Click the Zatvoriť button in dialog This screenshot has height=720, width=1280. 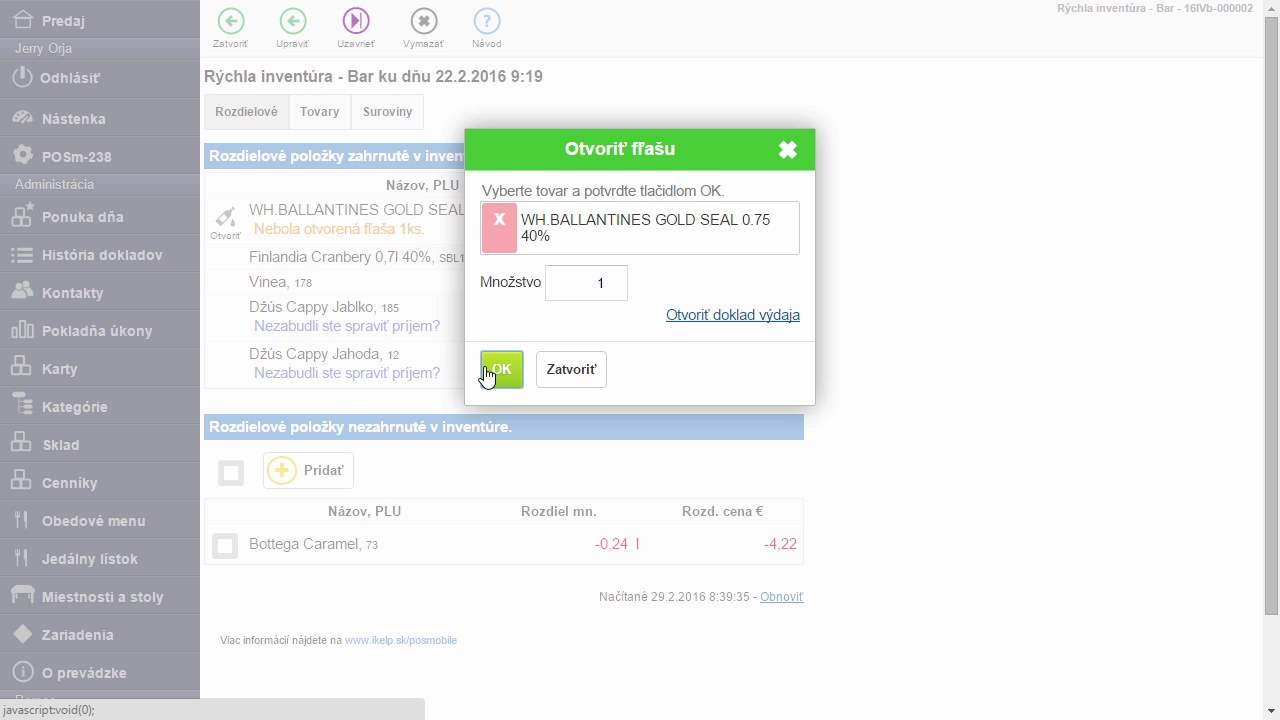(x=571, y=369)
